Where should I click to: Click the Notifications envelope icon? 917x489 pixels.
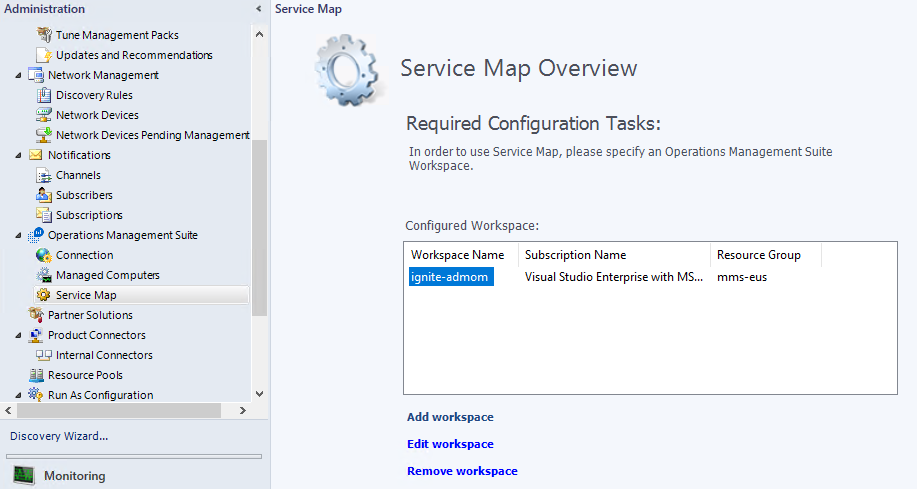36,155
